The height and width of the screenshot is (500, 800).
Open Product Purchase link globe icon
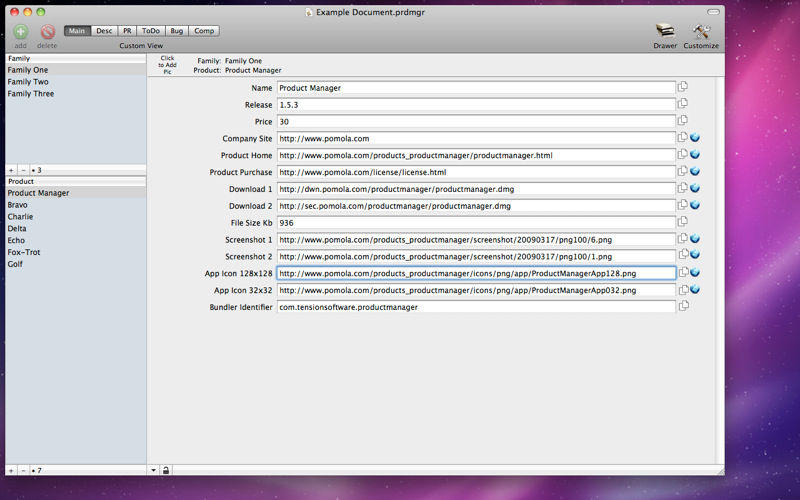[695, 171]
